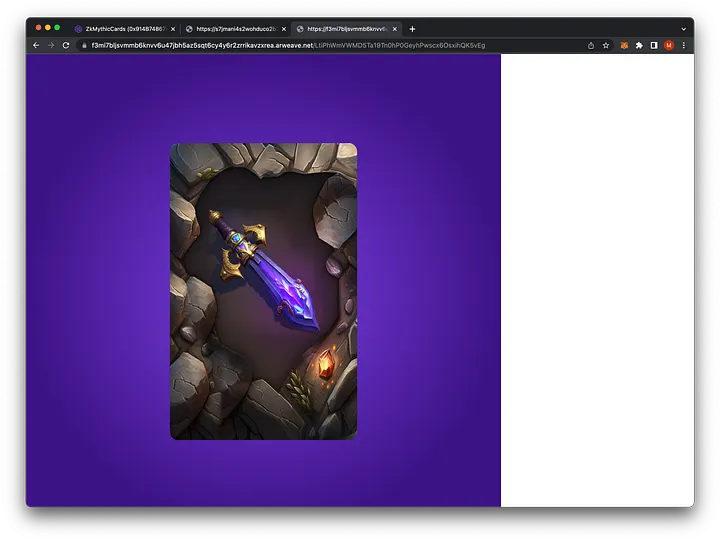Open the Extensions puzzle piece menu

(639, 45)
